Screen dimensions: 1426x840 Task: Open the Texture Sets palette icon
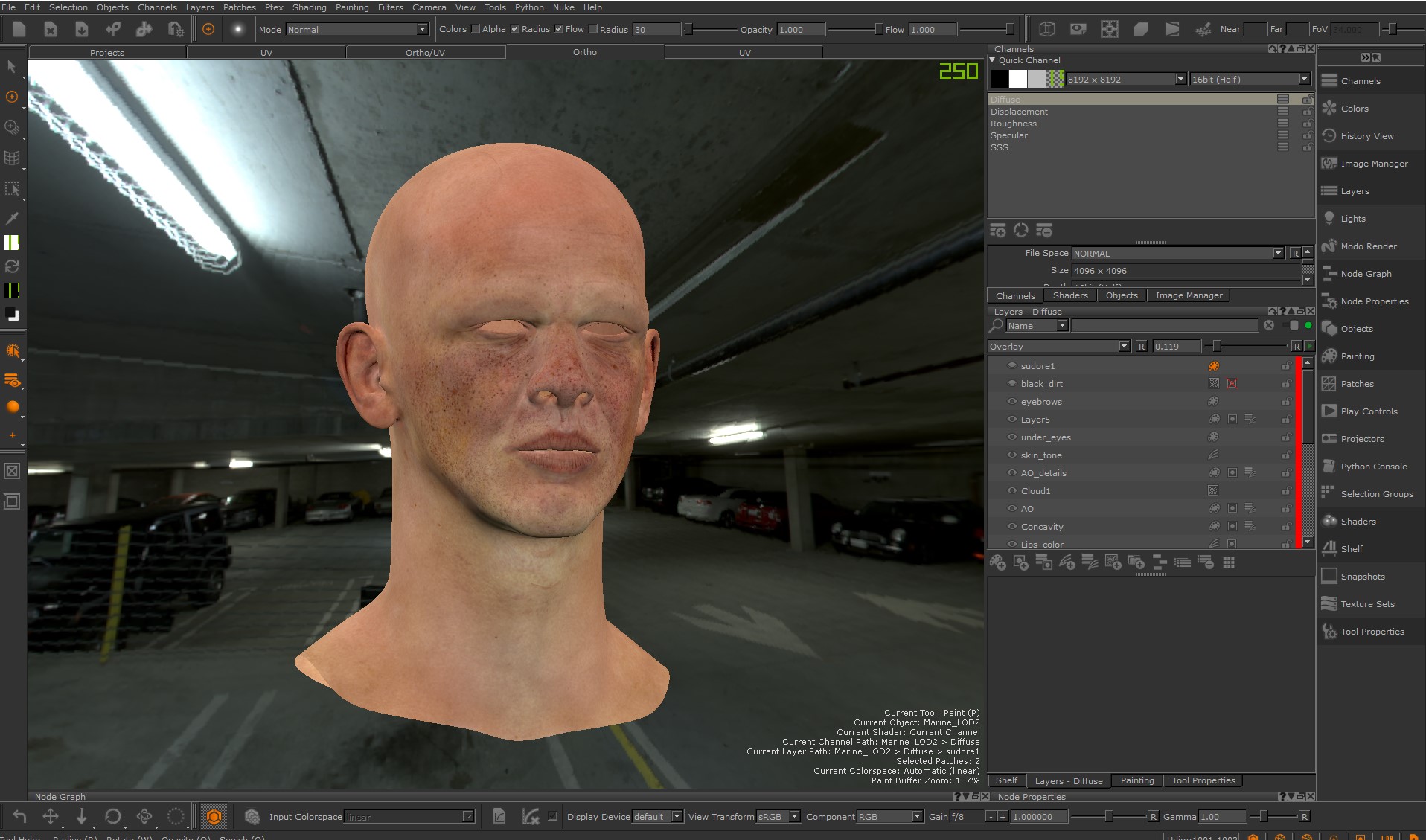[1329, 604]
